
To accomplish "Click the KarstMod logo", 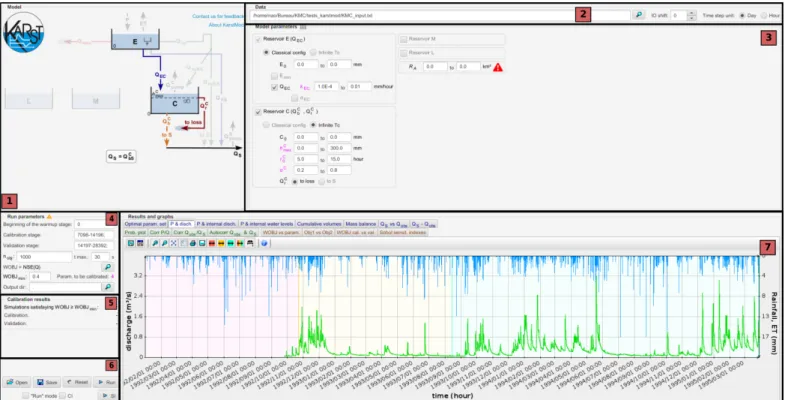I will 24,32.
